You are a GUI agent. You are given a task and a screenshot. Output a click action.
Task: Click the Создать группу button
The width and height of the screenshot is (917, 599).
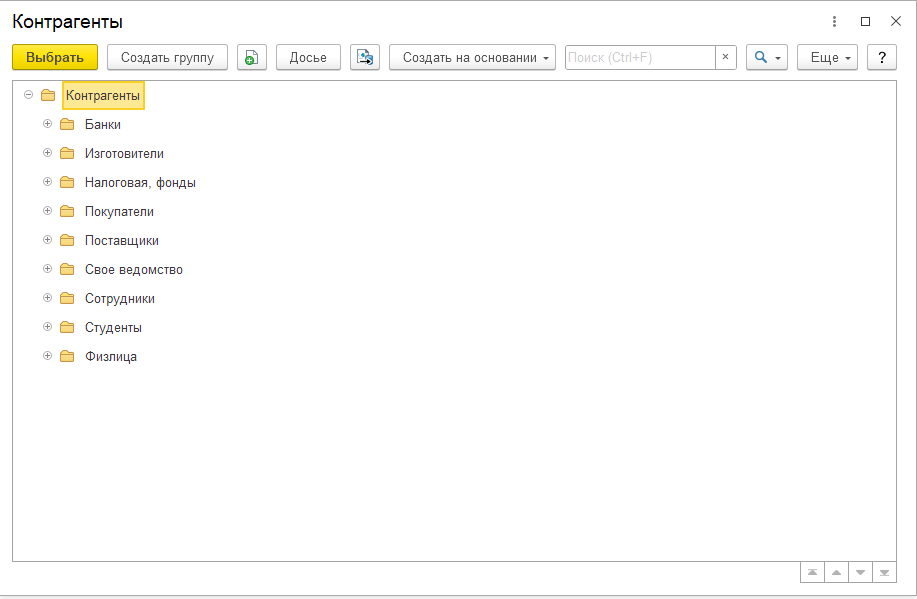pos(167,57)
